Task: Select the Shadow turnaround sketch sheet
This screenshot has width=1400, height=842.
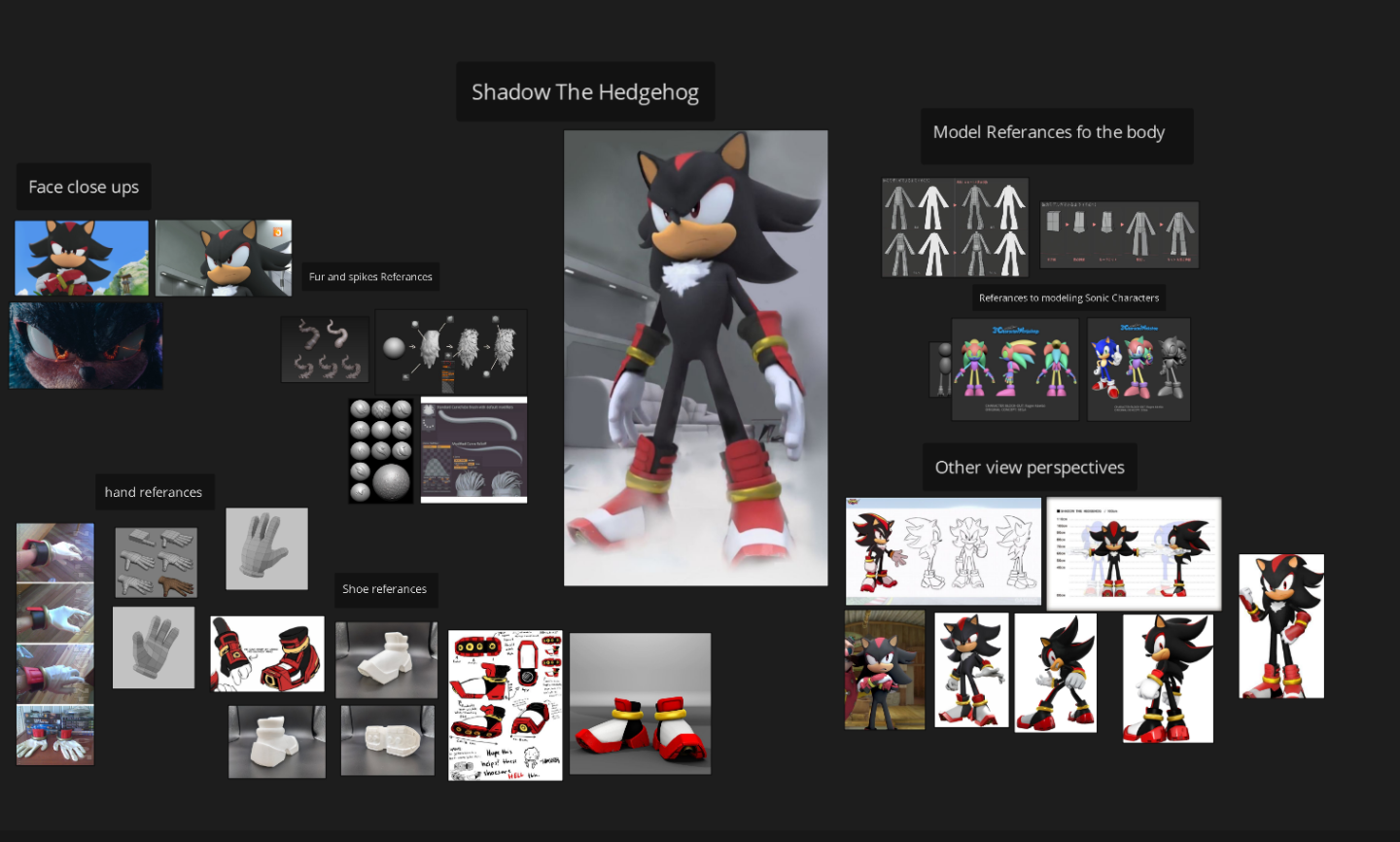Action: pos(944,552)
